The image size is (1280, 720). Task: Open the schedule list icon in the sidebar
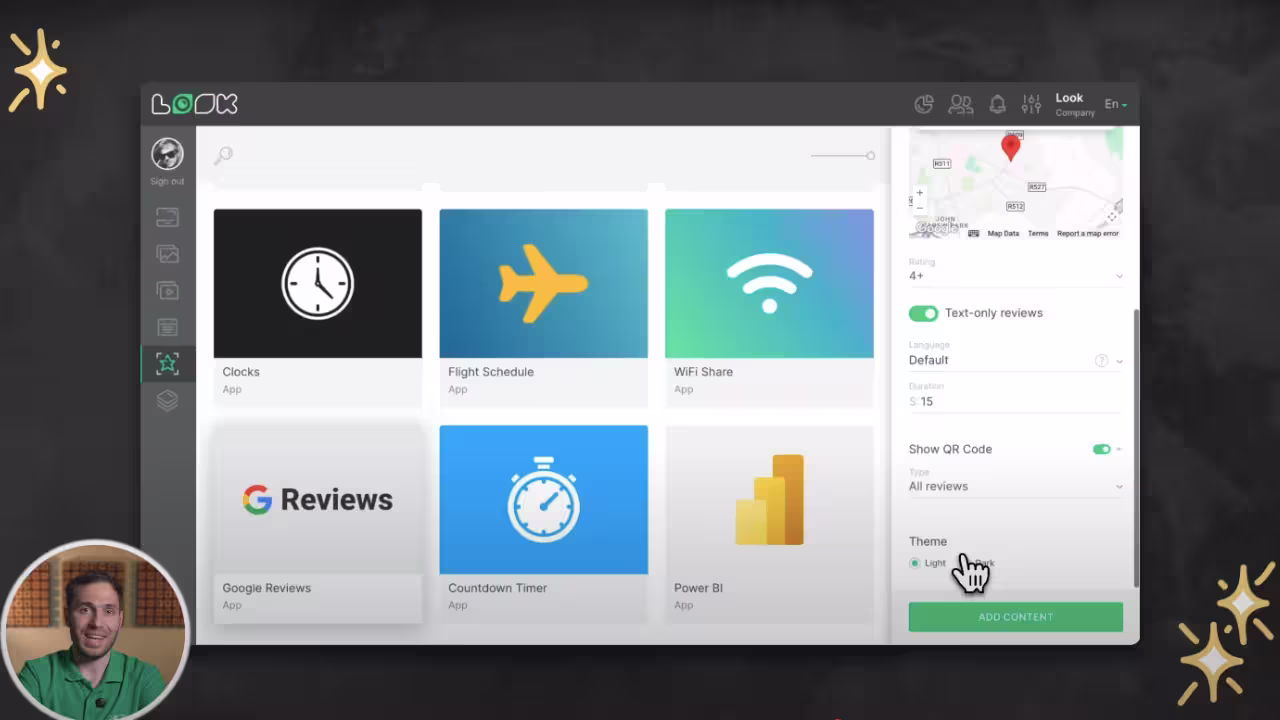pos(167,327)
